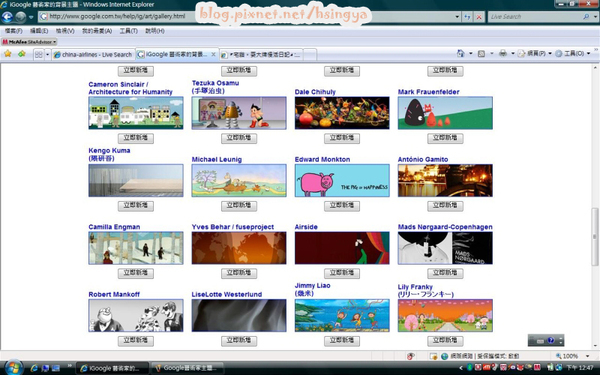Click the Michael Leunig theme thumbnail

tap(239, 180)
